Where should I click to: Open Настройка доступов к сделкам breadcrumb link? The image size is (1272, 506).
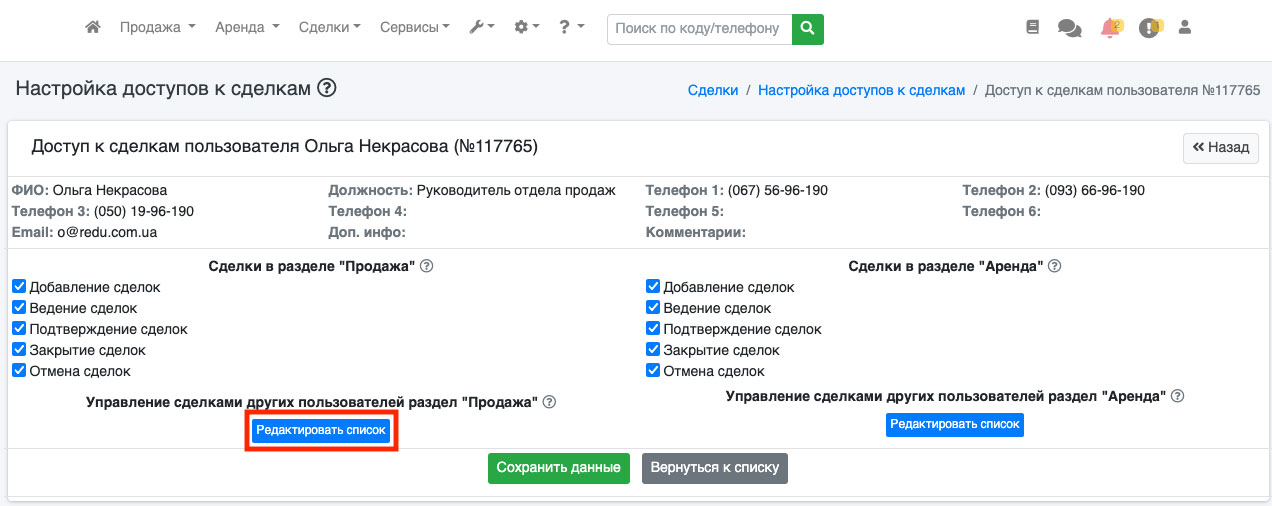(x=862, y=90)
